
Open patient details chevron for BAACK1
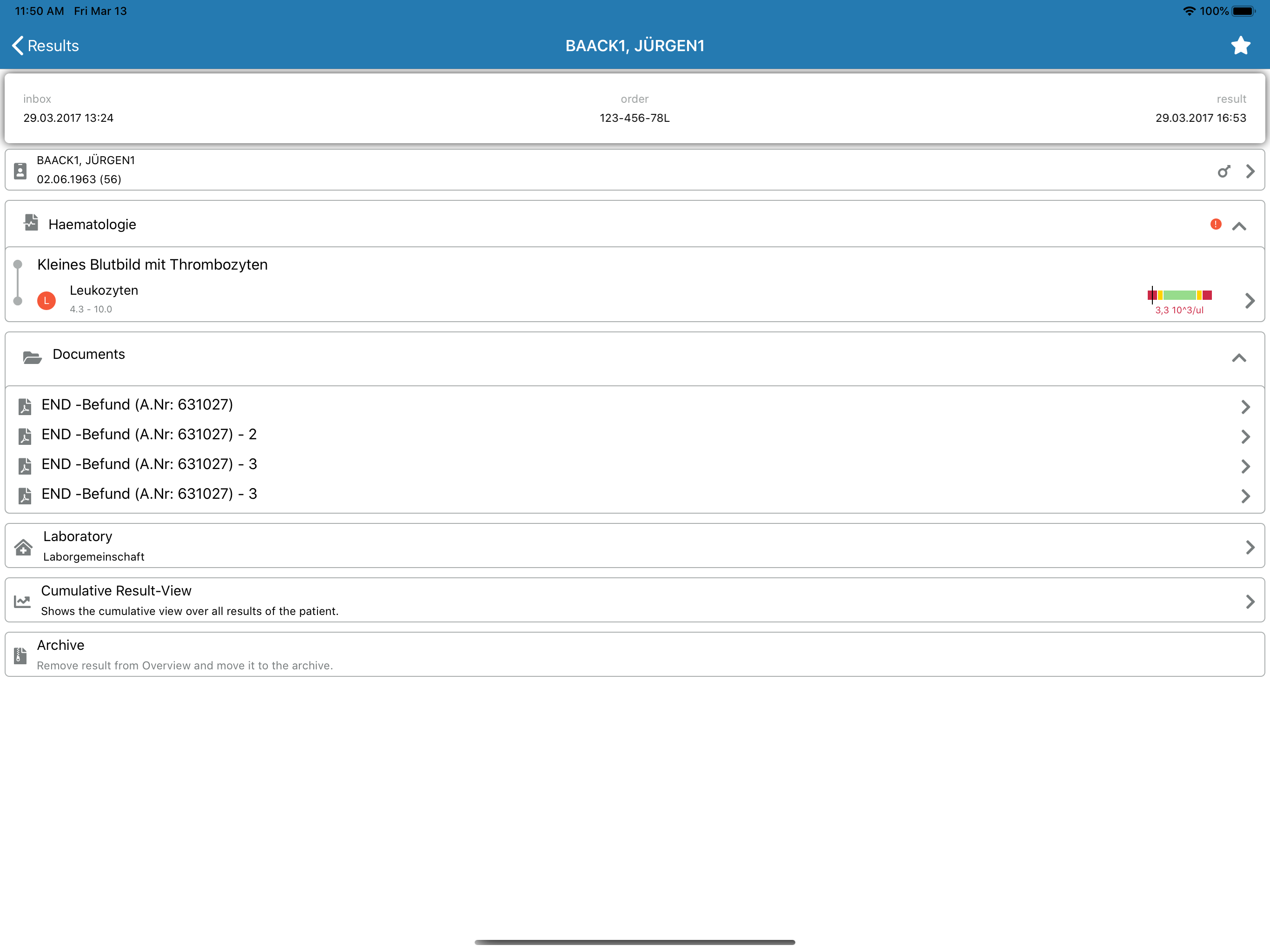(x=1250, y=171)
